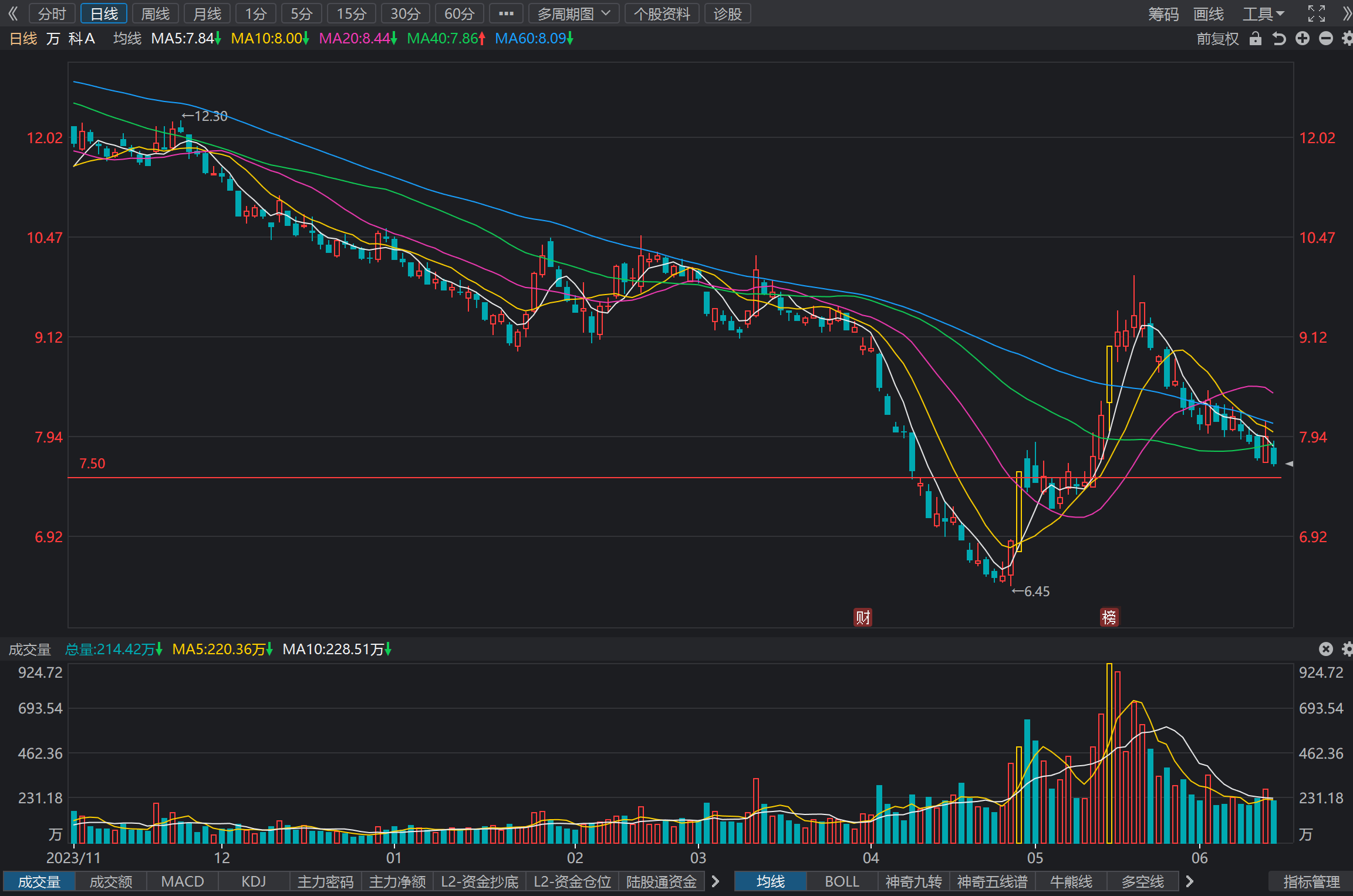Screen dimensions: 1353x896
Task: Click the 成交量 panel title label
Action: pos(30,649)
